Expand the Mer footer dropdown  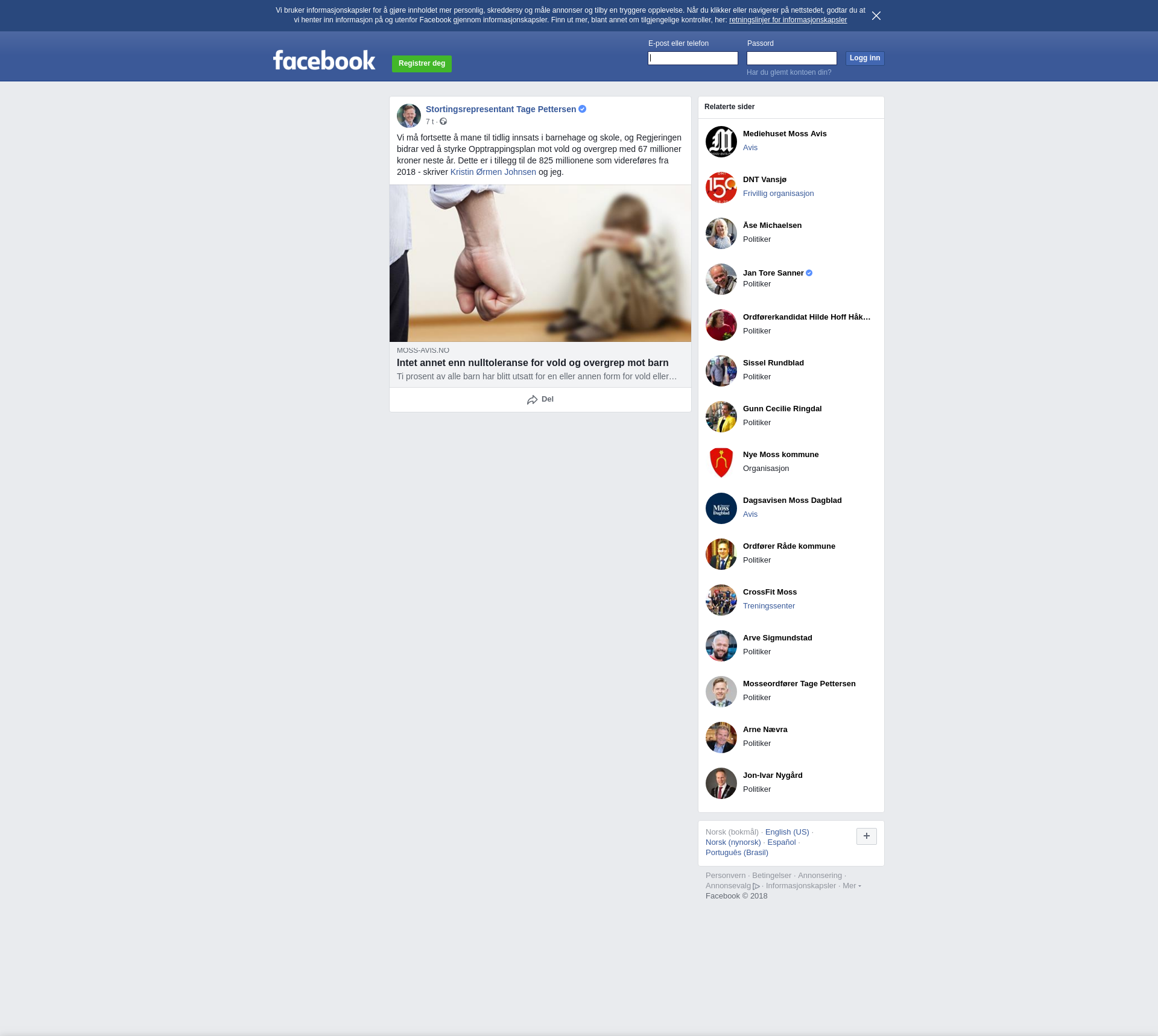852,886
